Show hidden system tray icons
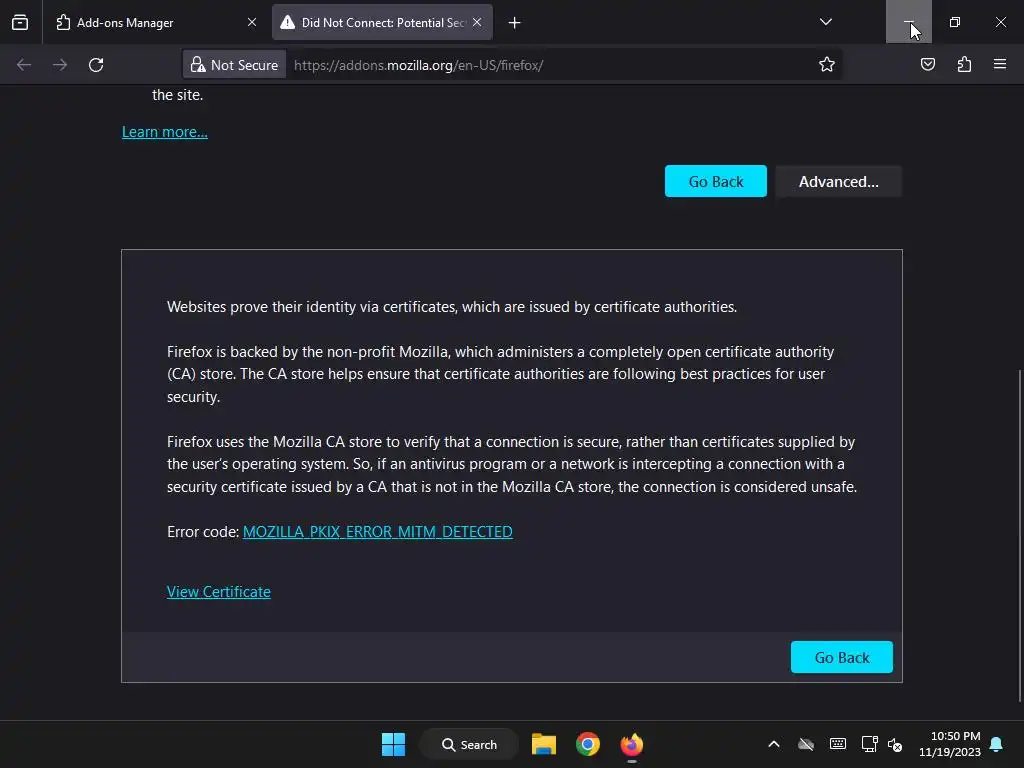Viewport: 1024px width, 768px height. (774, 744)
